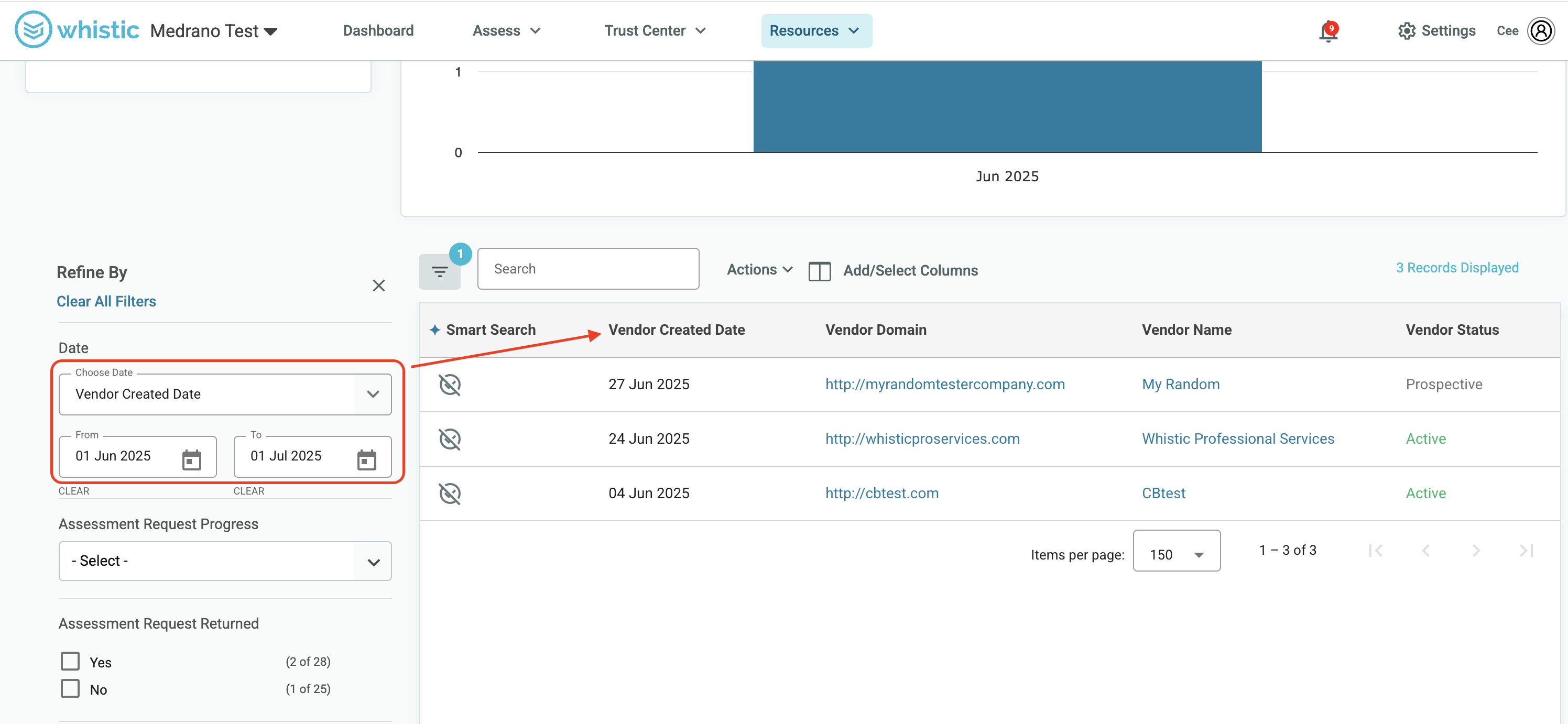
Task: Open Settings gear
Action: click(x=1406, y=31)
